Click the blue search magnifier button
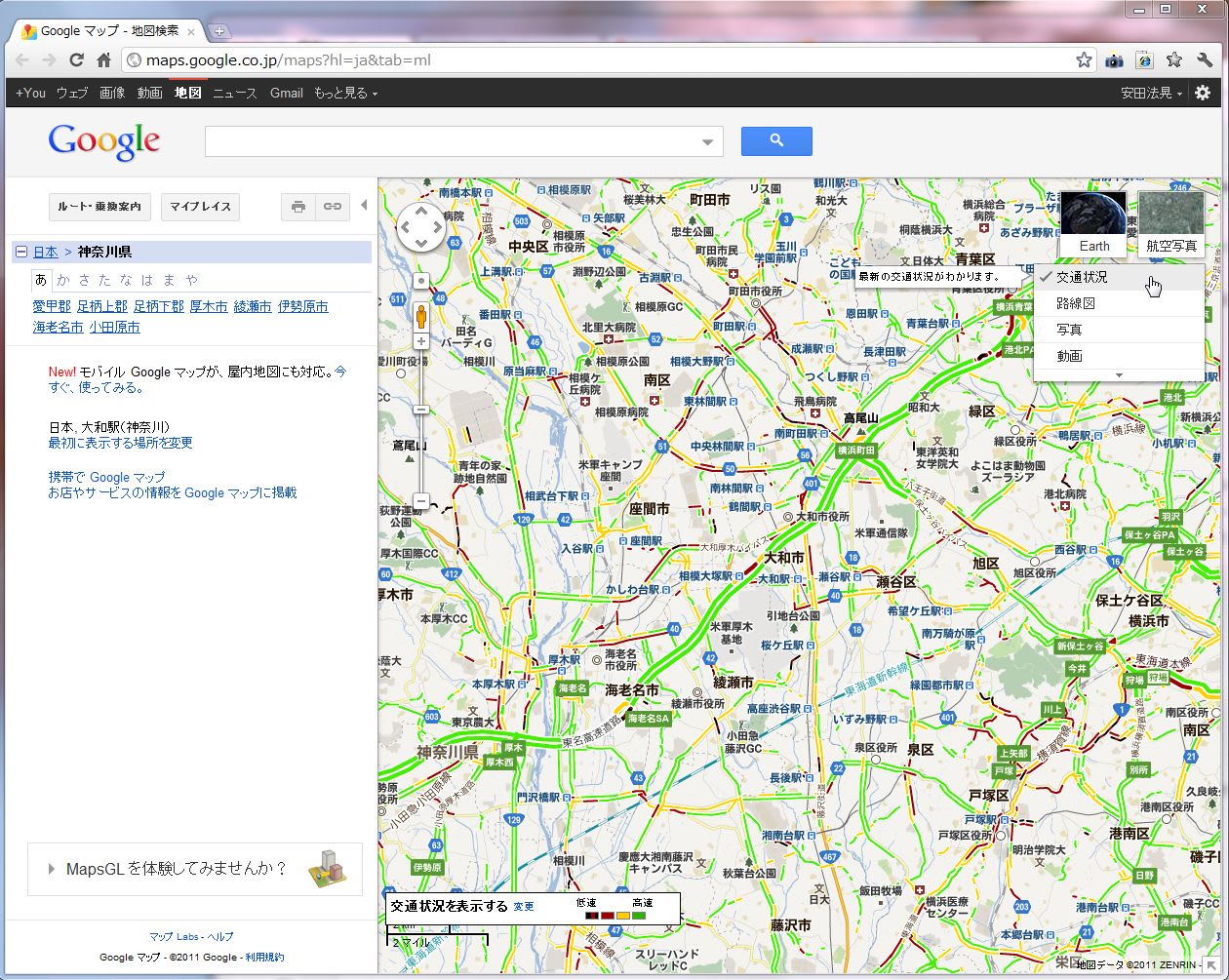Viewport: 1229px width, 980px height. [x=776, y=141]
